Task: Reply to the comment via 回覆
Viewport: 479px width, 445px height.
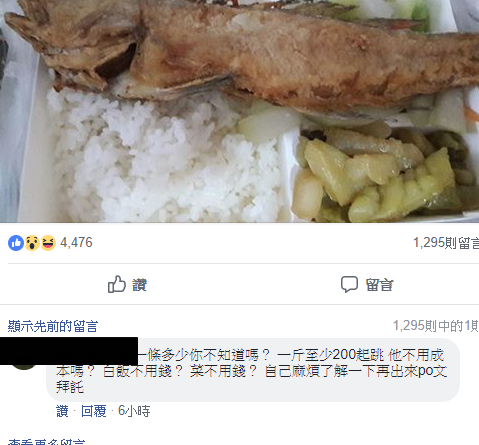Action: (x=94, y=411)
